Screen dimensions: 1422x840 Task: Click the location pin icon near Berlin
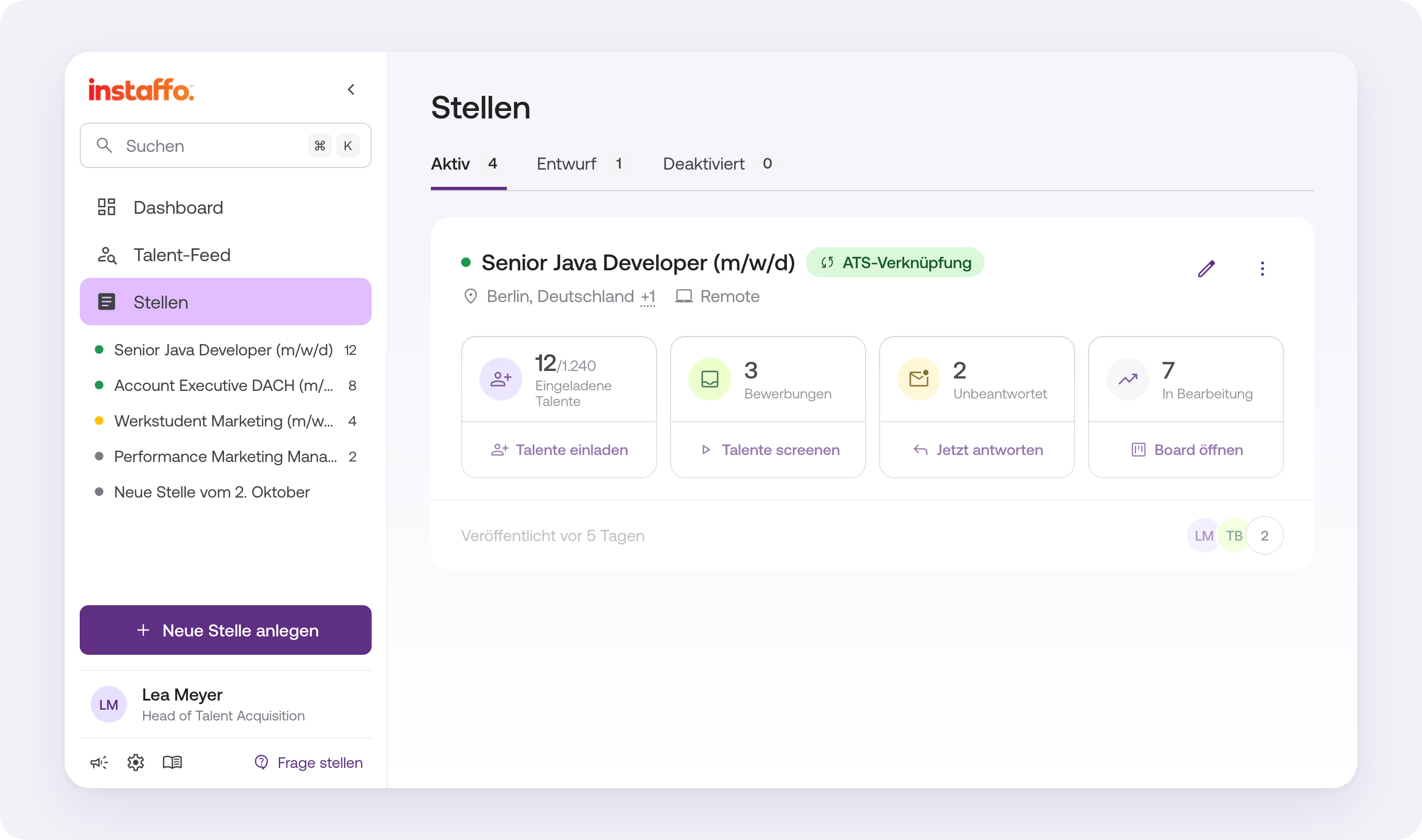(470, 296)
